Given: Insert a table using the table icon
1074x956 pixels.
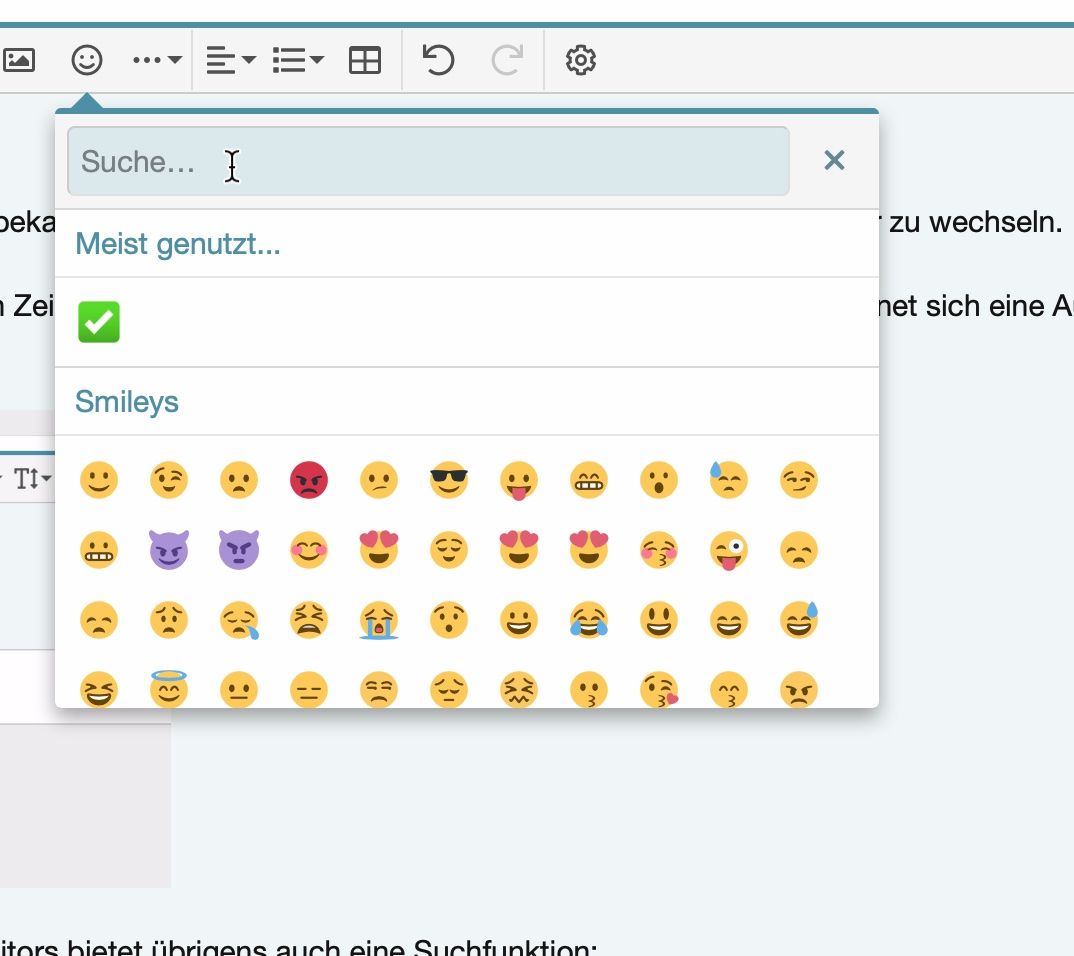Looking at the screenshot, I should click(x=365, y=60).
